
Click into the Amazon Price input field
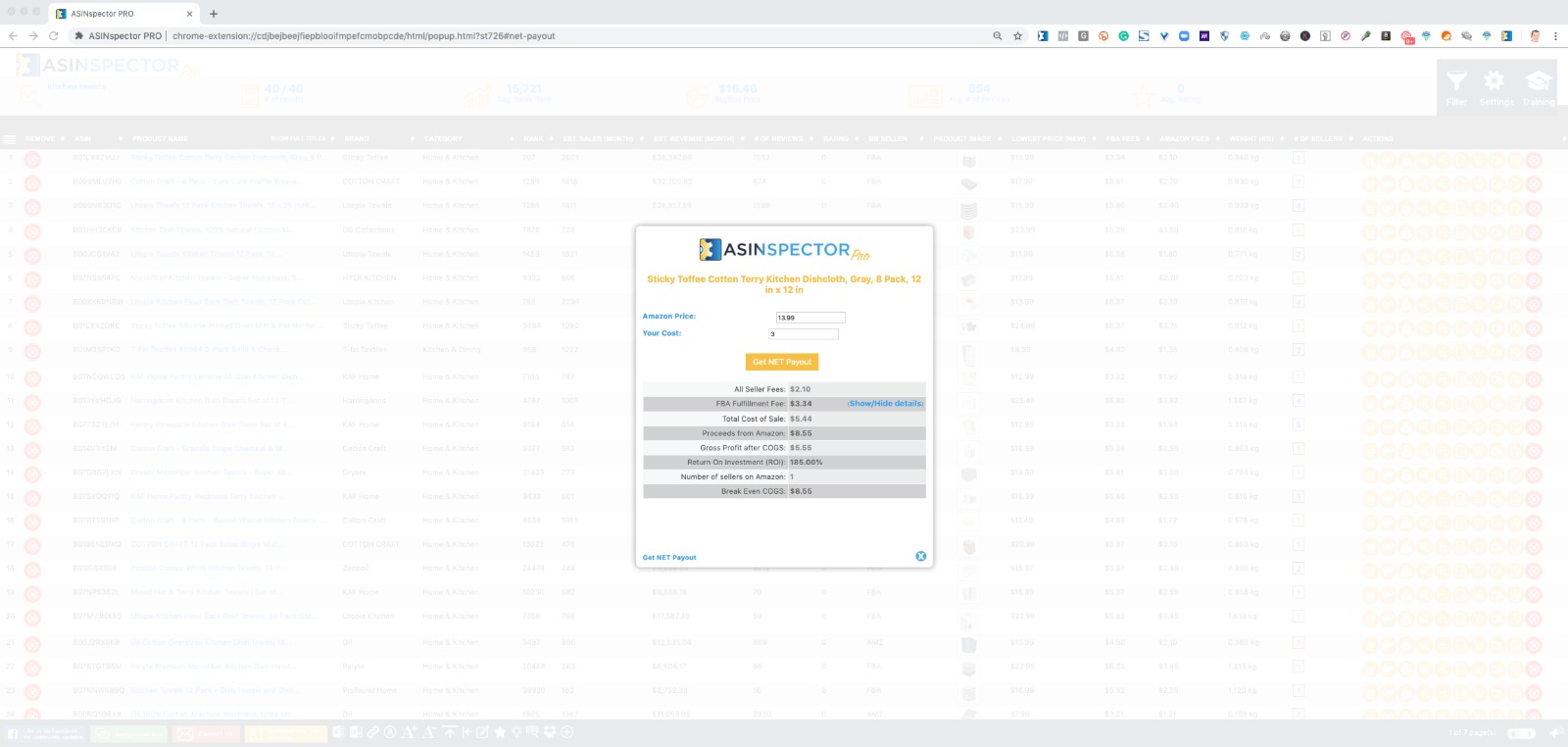(x=809, y=318)
